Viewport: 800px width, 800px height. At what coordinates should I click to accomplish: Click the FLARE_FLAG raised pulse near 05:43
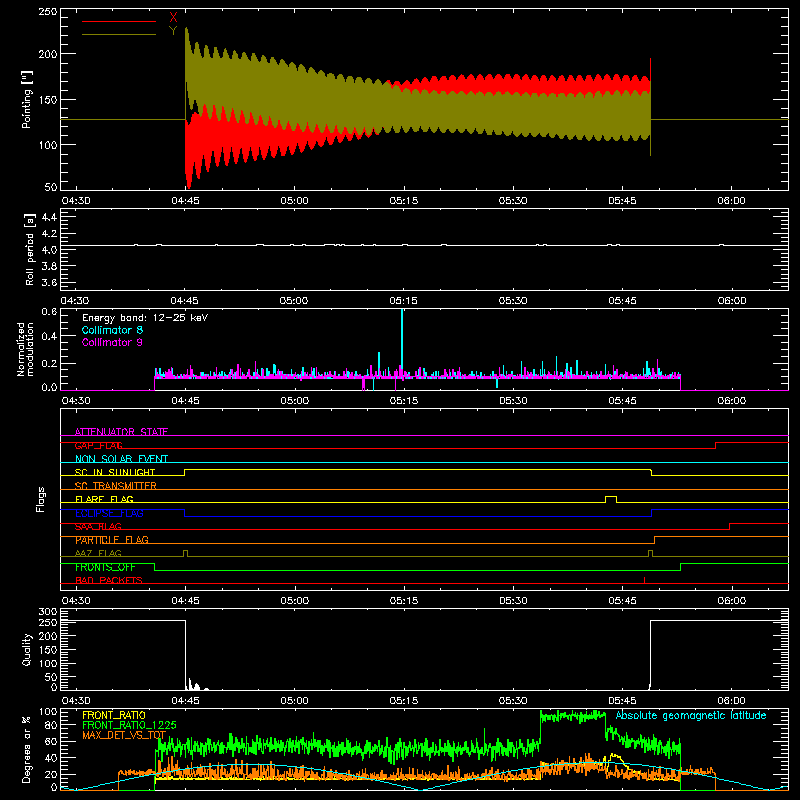coord(611,498)
